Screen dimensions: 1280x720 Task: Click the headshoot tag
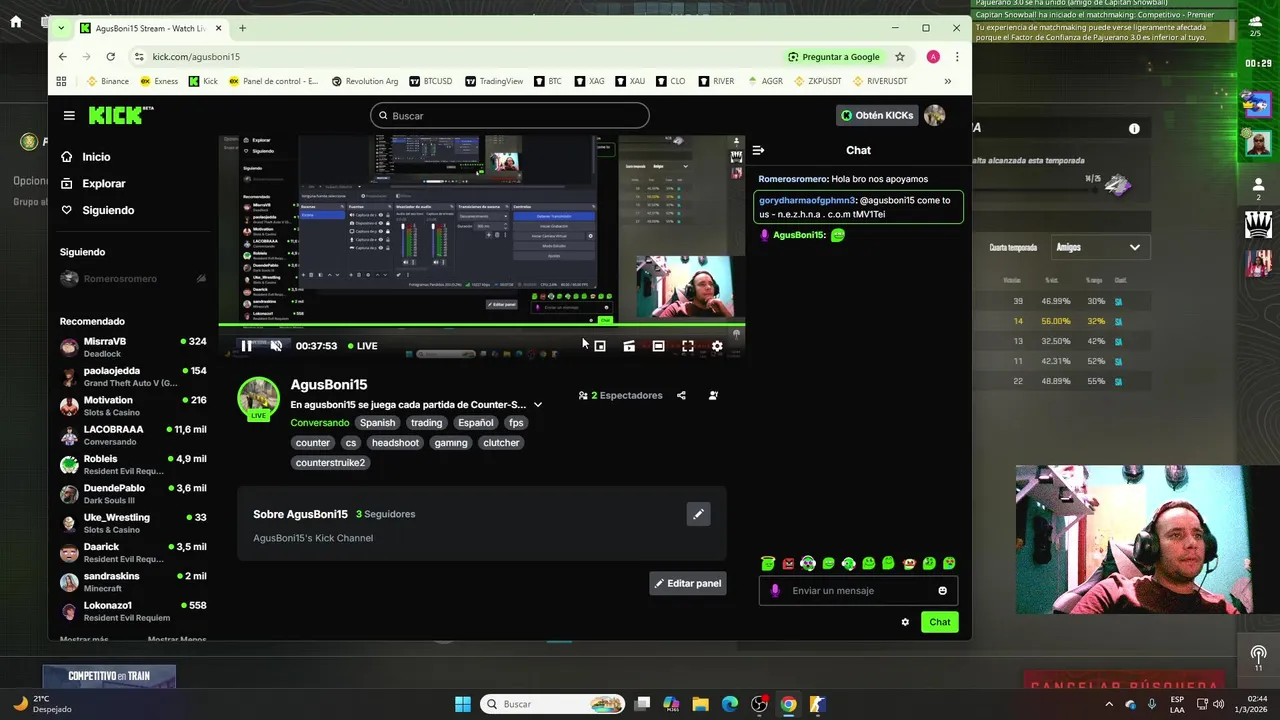click(x=395, y=443)
